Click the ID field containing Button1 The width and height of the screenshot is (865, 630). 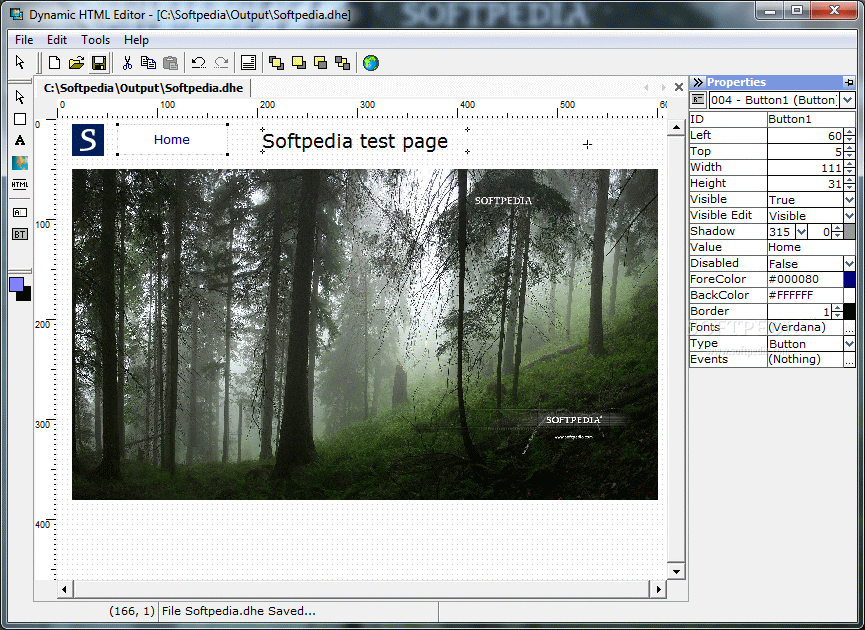click(x=811, y=119)
